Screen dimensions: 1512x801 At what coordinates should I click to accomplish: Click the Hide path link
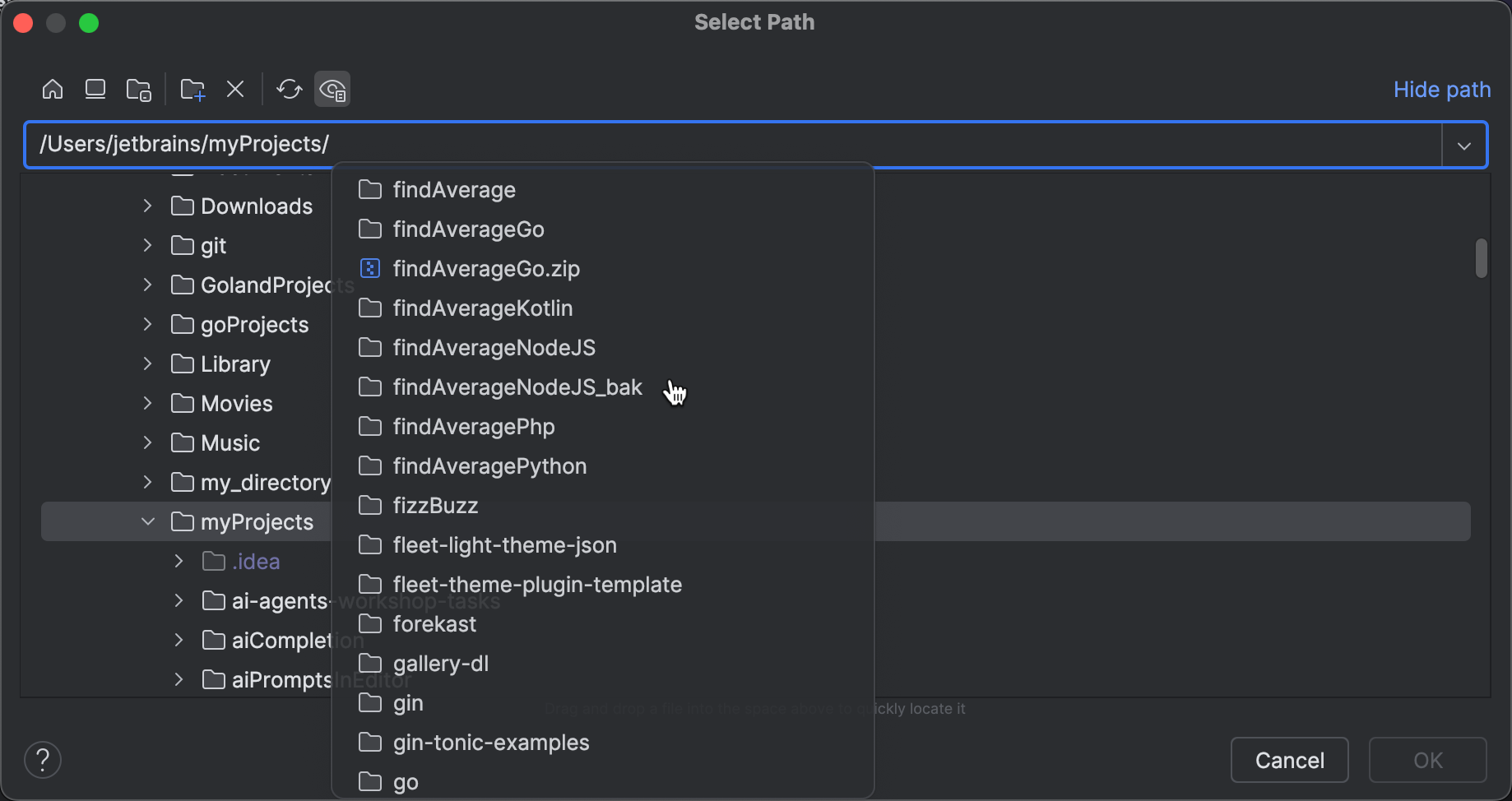(x=1441, y=89)
